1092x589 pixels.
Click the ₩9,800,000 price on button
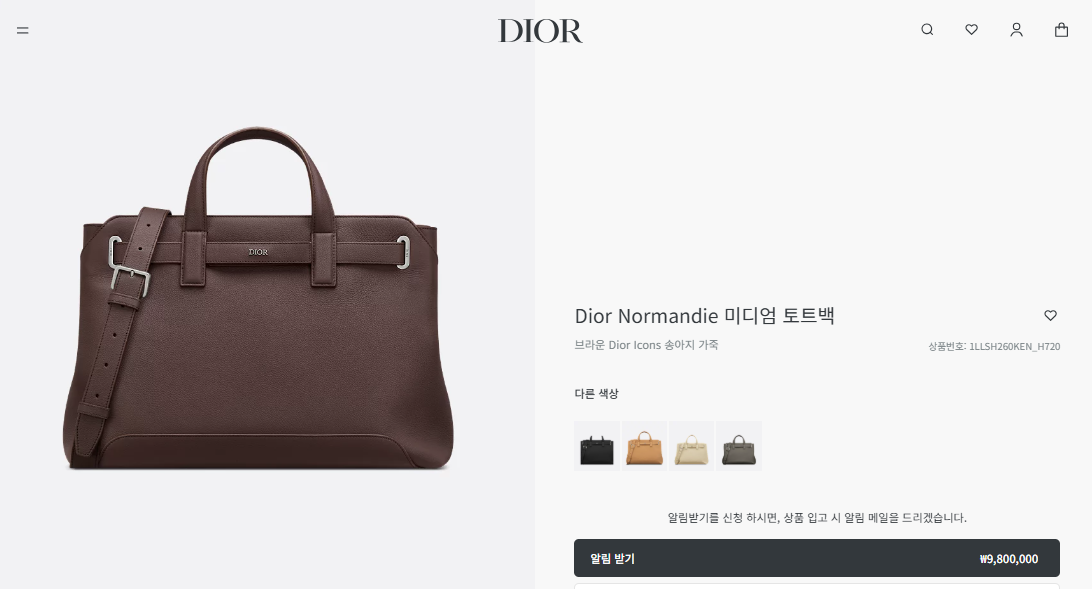click(1008, 559)
